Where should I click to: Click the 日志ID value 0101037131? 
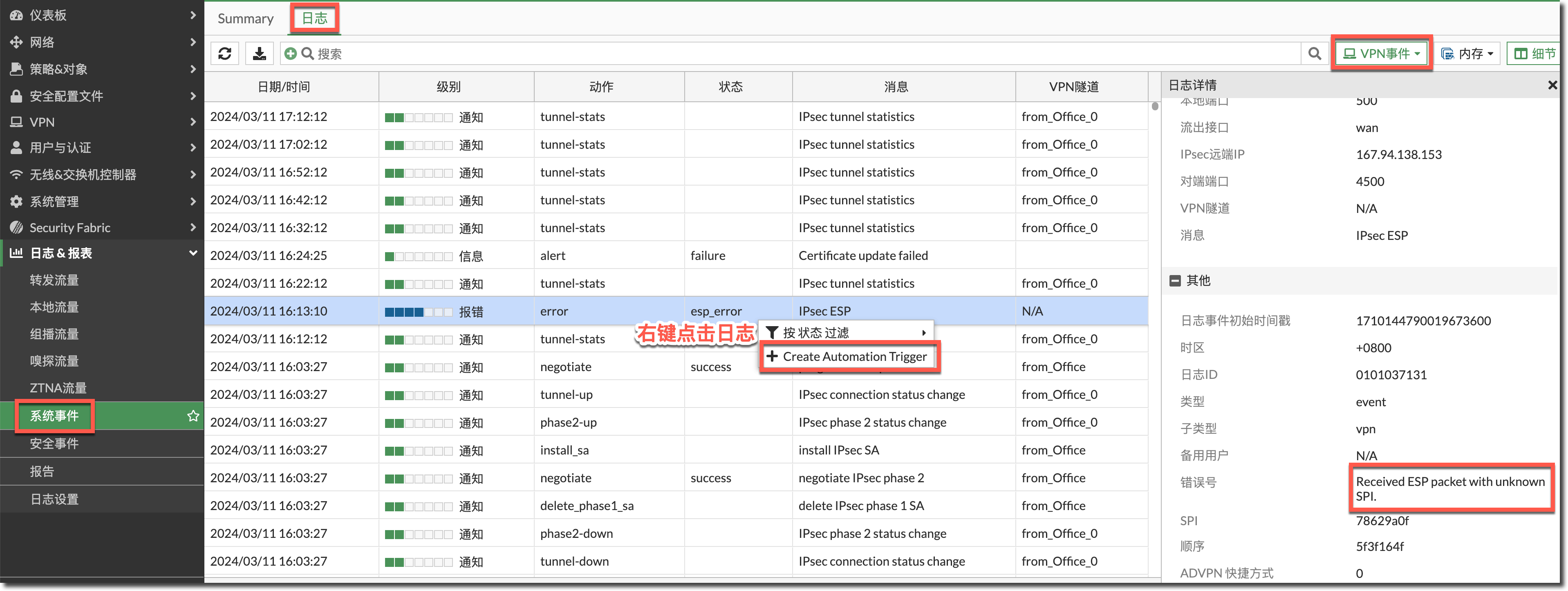click(1391, 375)
